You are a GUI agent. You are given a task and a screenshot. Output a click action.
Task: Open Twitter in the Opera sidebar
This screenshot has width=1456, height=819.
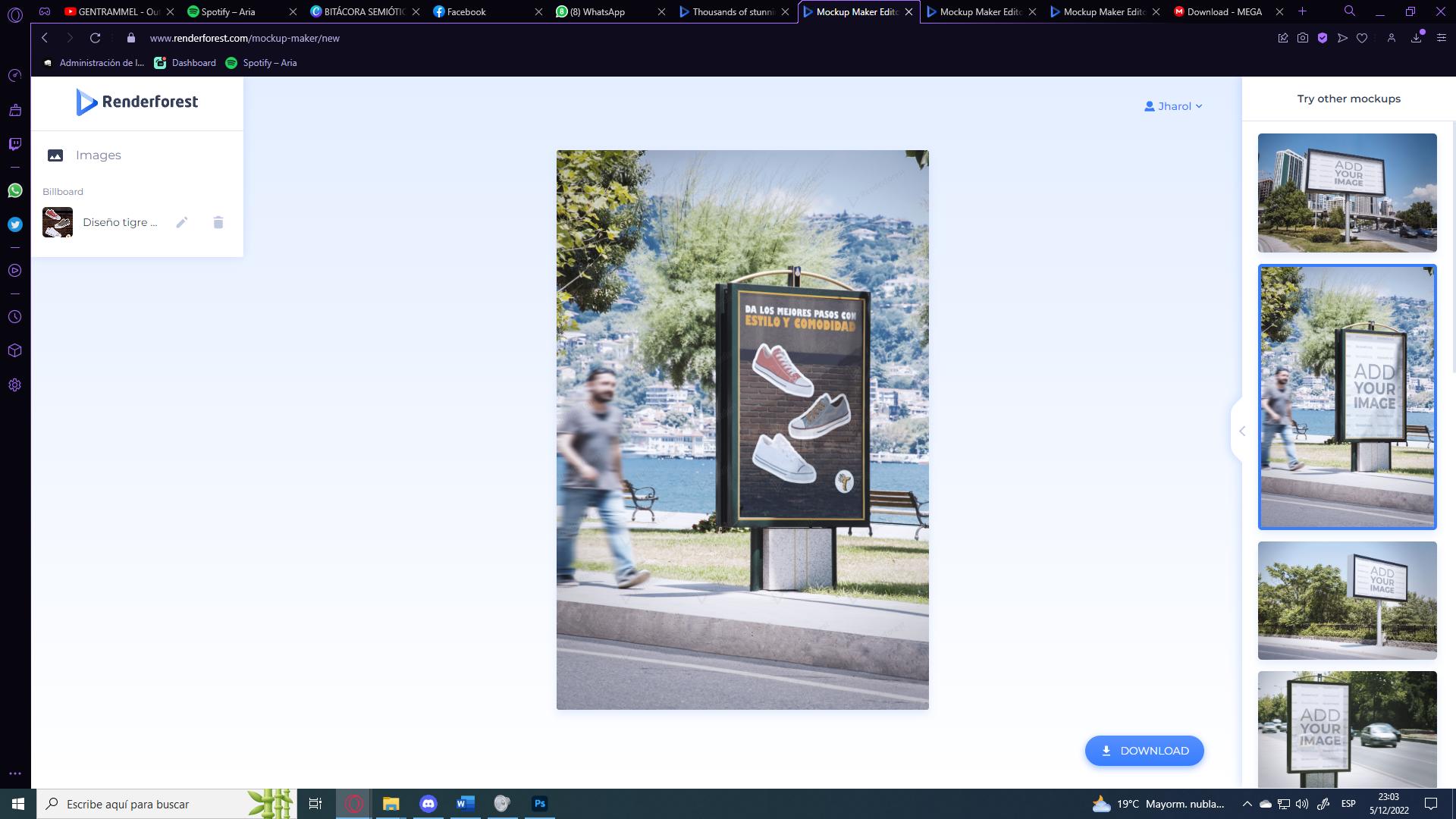tap(15, 224)
